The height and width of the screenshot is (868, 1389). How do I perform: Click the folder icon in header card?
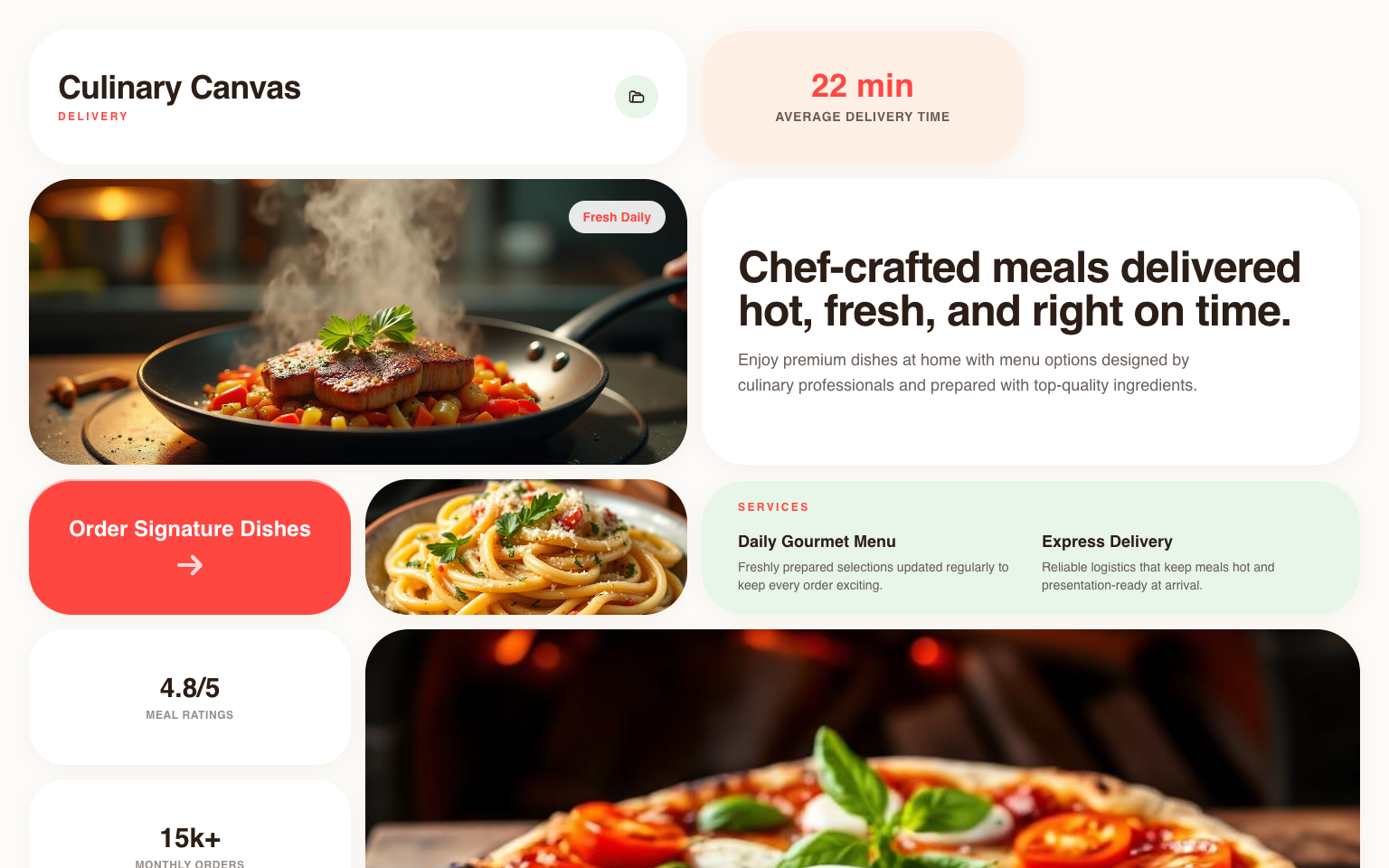pyautogui.click(x=637, y=97)
